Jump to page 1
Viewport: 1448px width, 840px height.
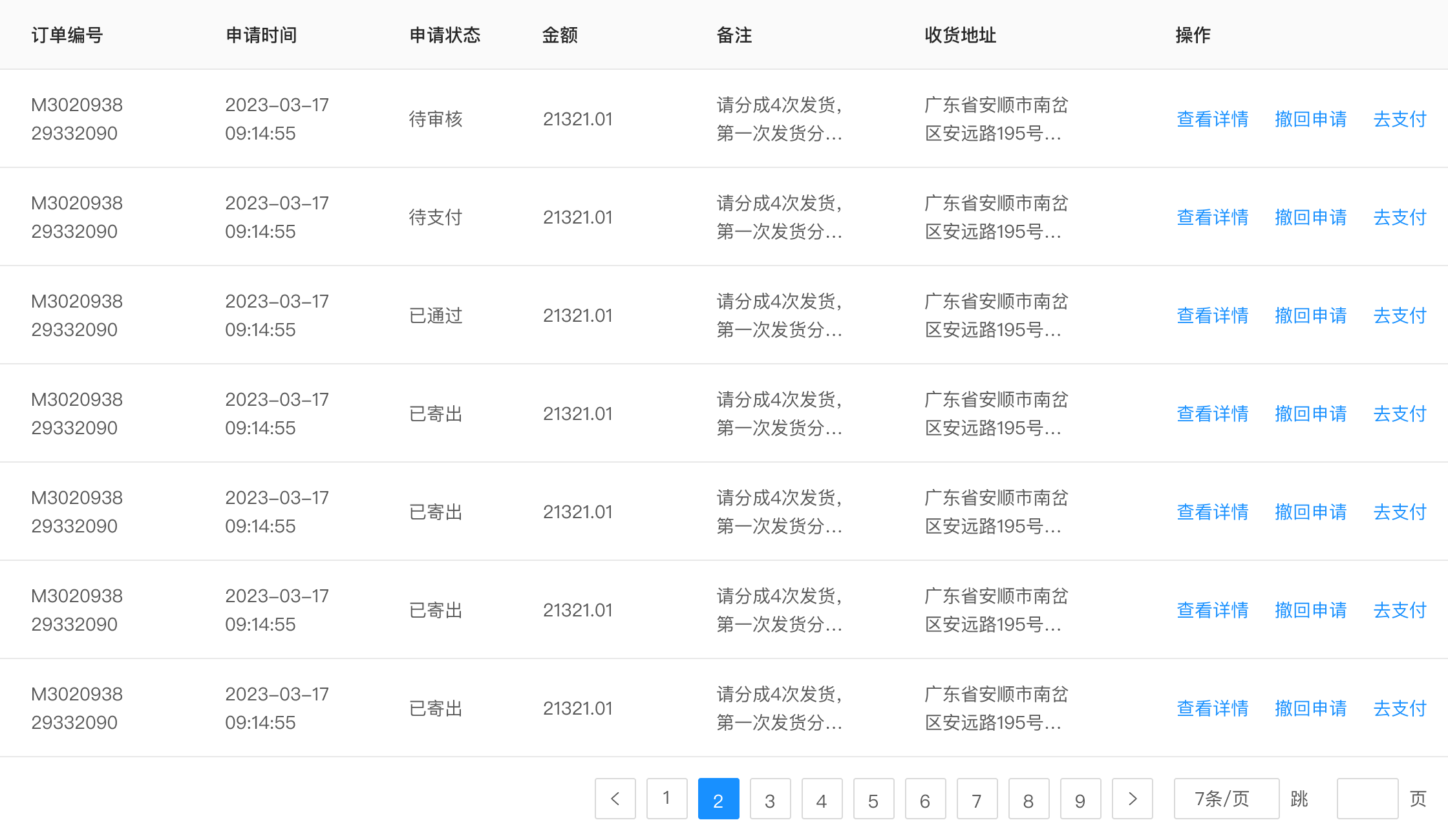click(x=666, y=799)
